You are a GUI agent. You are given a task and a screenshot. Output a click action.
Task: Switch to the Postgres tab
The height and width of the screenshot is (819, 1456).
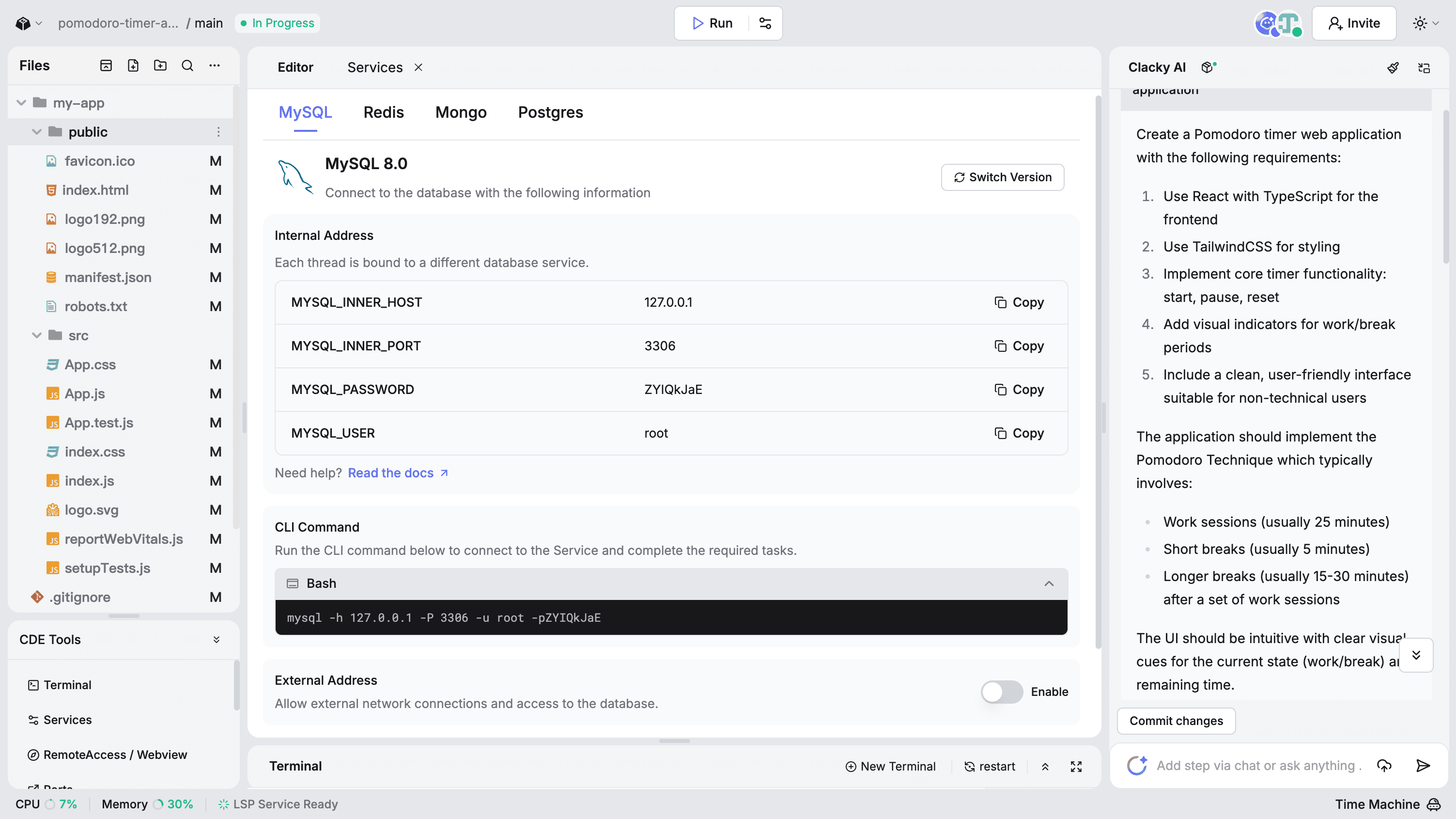(x=551, y=112)
